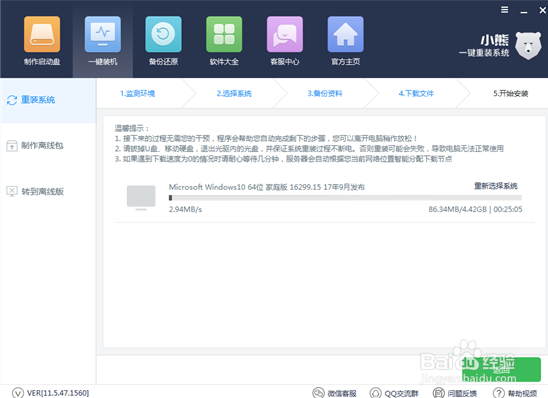The height and width of the screenshot is (398, 548).
Task: Open the 客服中心 customer service center
Action: [x=285, y=41]
